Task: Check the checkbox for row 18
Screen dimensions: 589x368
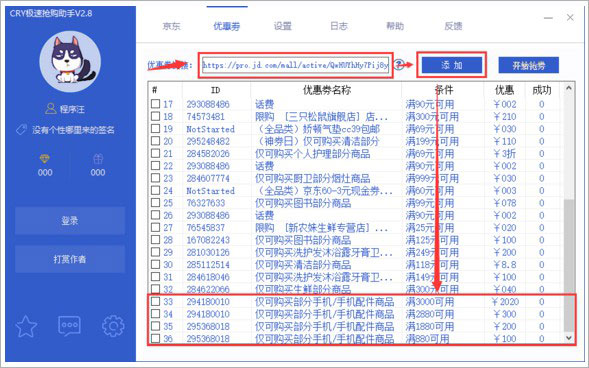Action: (x=156, y=116)
